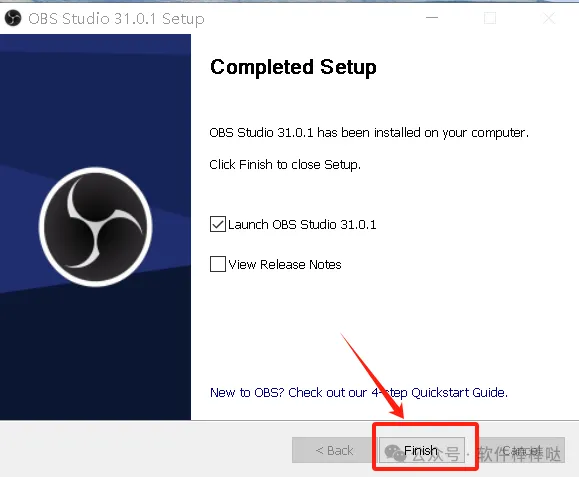Click the red arrow annotation pointing at Finish
This screenshot has width=579, height=477.
(373, 376)
